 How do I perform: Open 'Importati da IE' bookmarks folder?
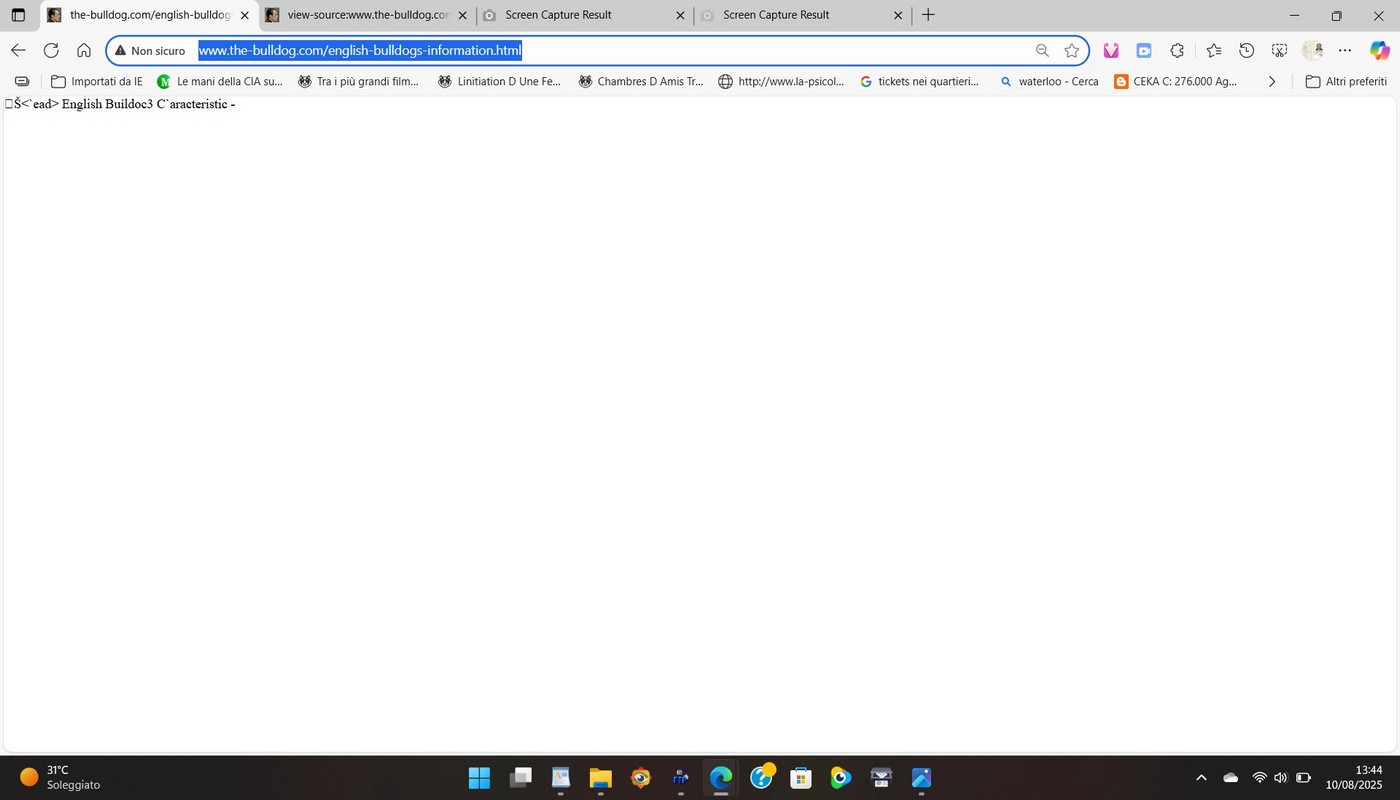click(96, 81)
